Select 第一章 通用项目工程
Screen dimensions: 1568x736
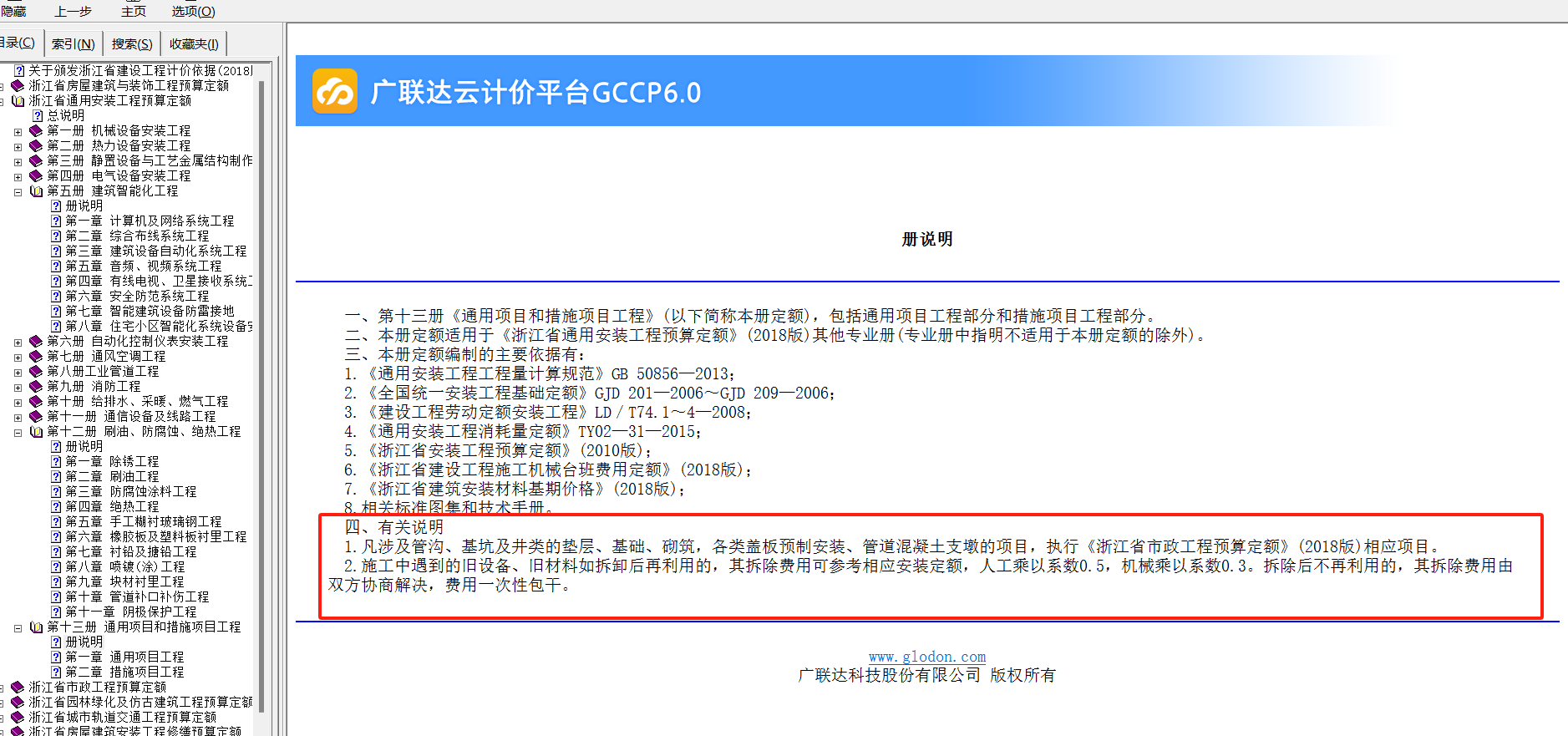124,657
